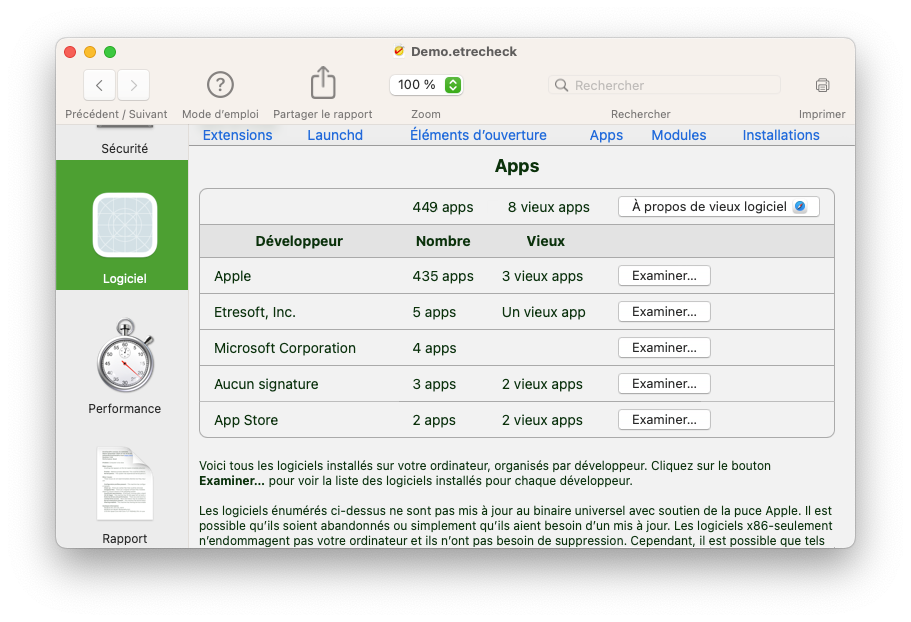This screenshot has width=911, height=622.
Task: Select Sécurité in the sidebar
Action: pos(125,149)
